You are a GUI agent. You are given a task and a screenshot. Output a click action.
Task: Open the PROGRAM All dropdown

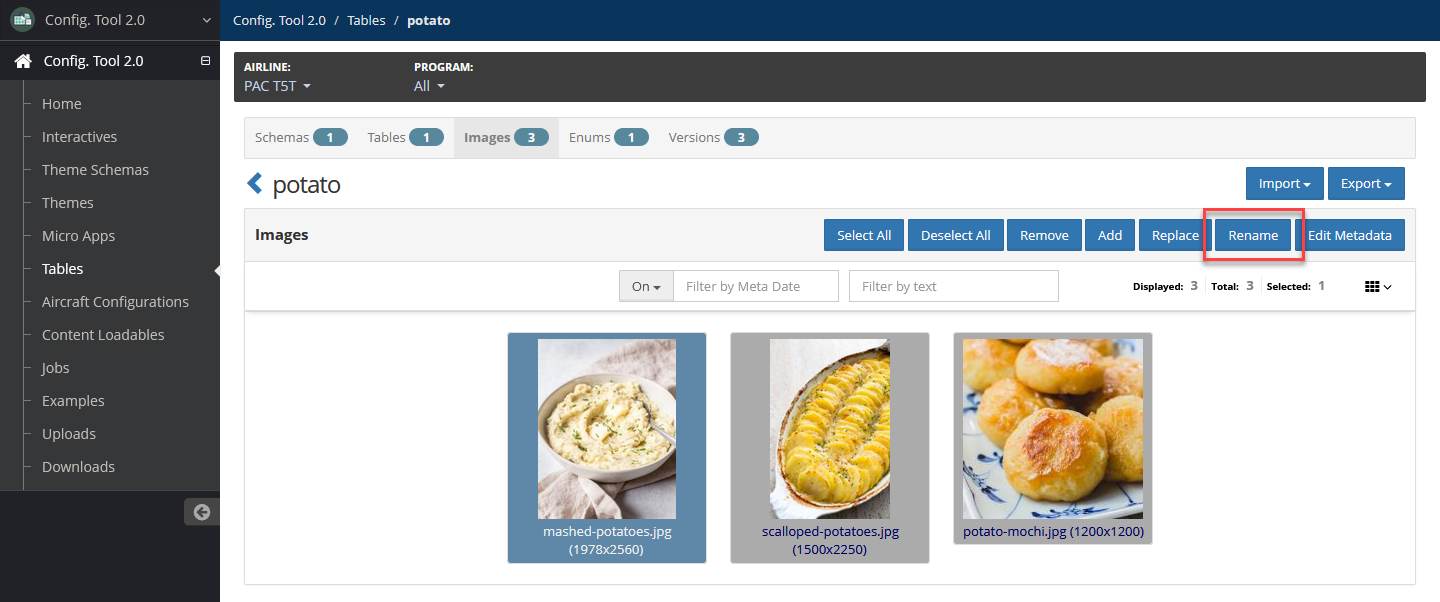[x=429, y=86]
